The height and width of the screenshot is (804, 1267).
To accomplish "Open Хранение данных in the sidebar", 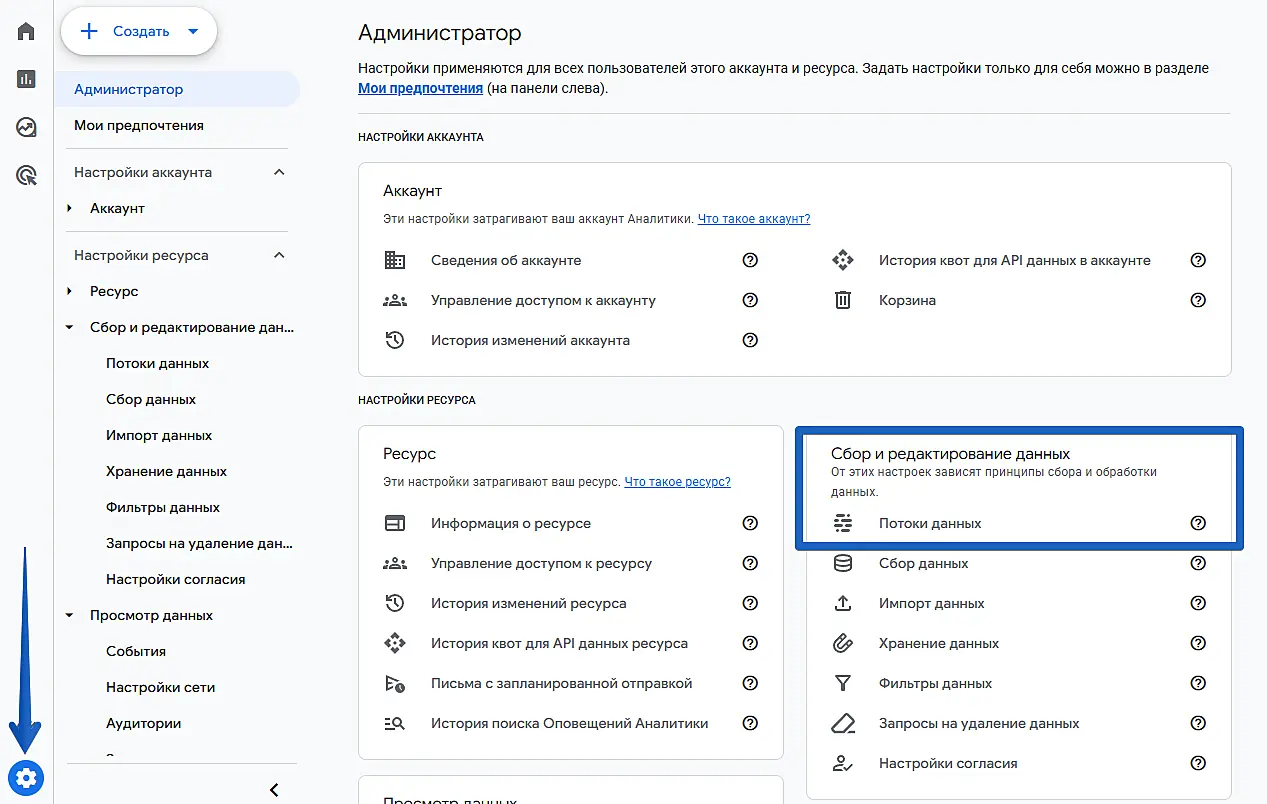I will [x=167, y=471].
